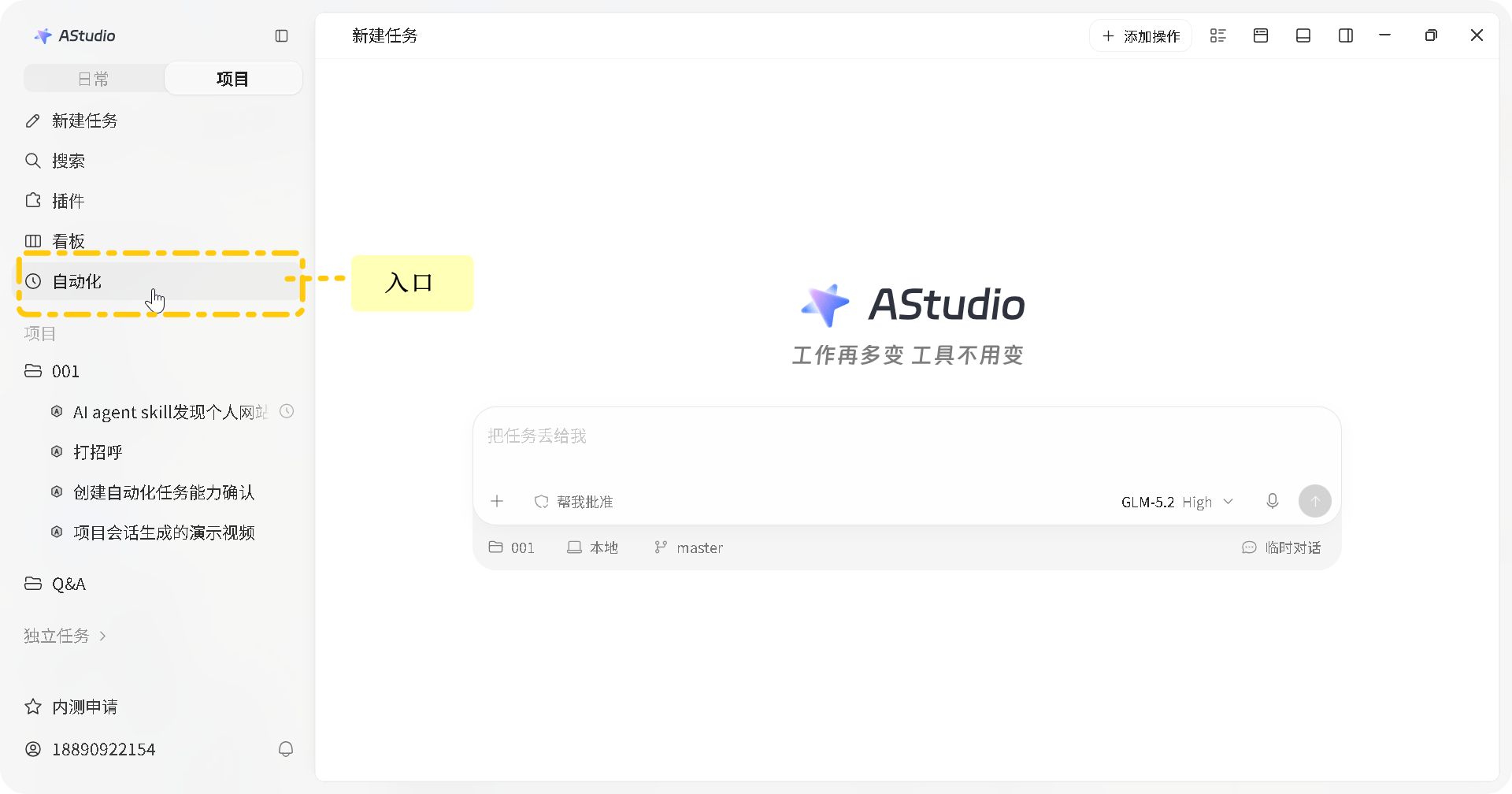1512x794 pixels.
Task: Open the master branch selector
Action: coord(688,547)
